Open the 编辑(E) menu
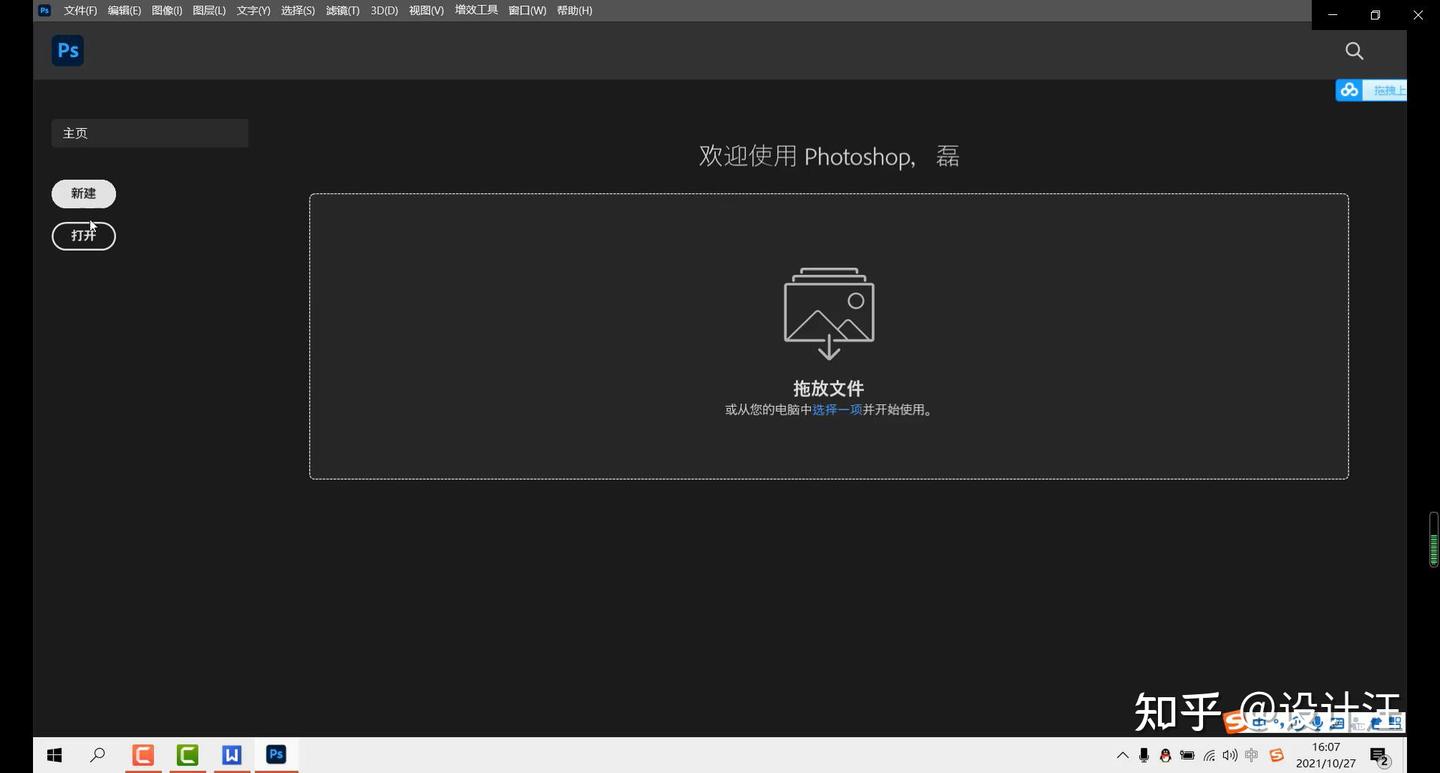 124,10
